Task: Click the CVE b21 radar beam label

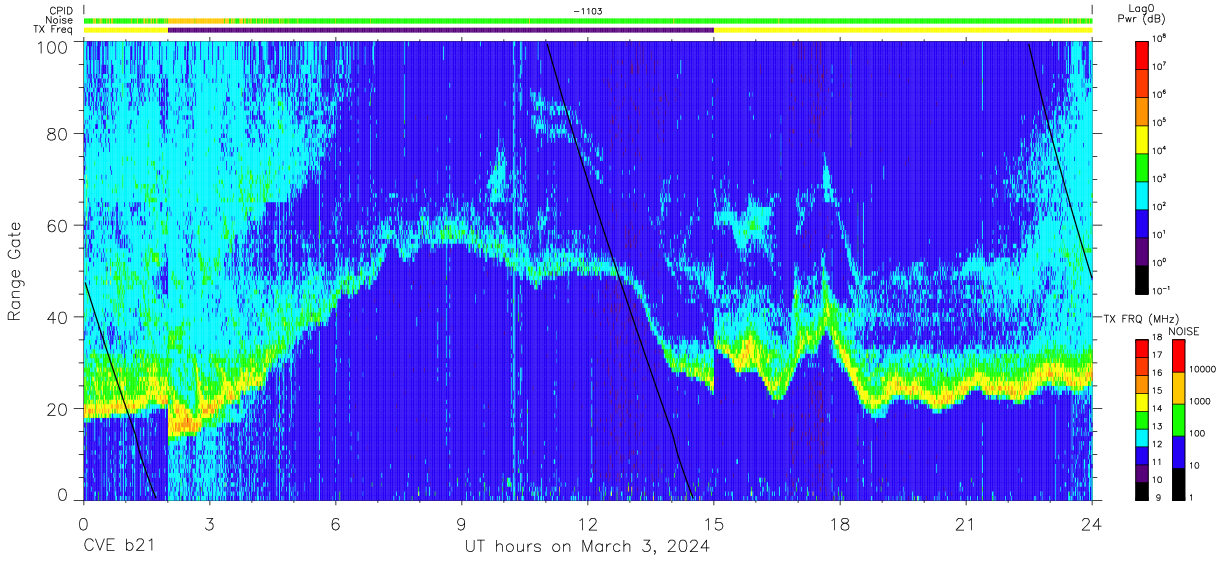Action: 118,547
